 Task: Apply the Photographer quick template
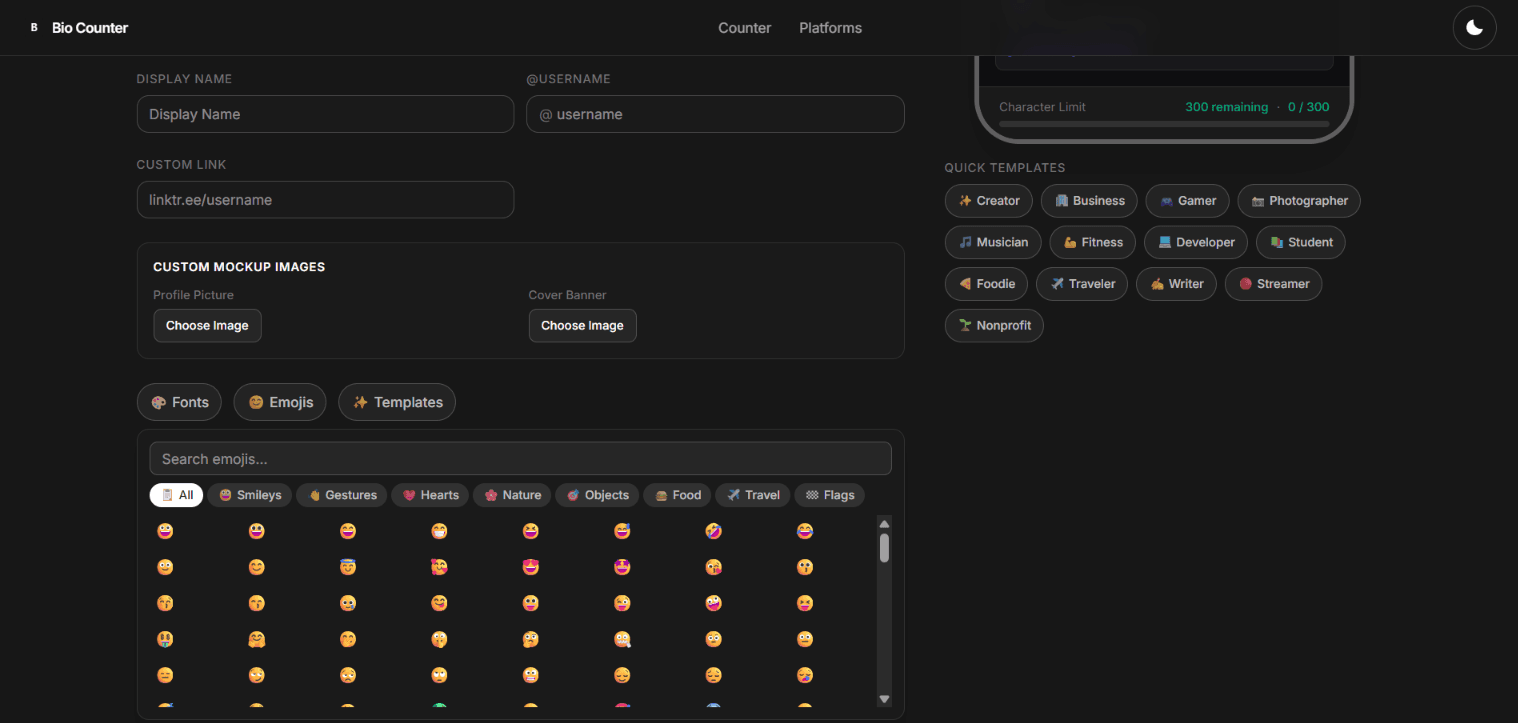coord(1299,201)
